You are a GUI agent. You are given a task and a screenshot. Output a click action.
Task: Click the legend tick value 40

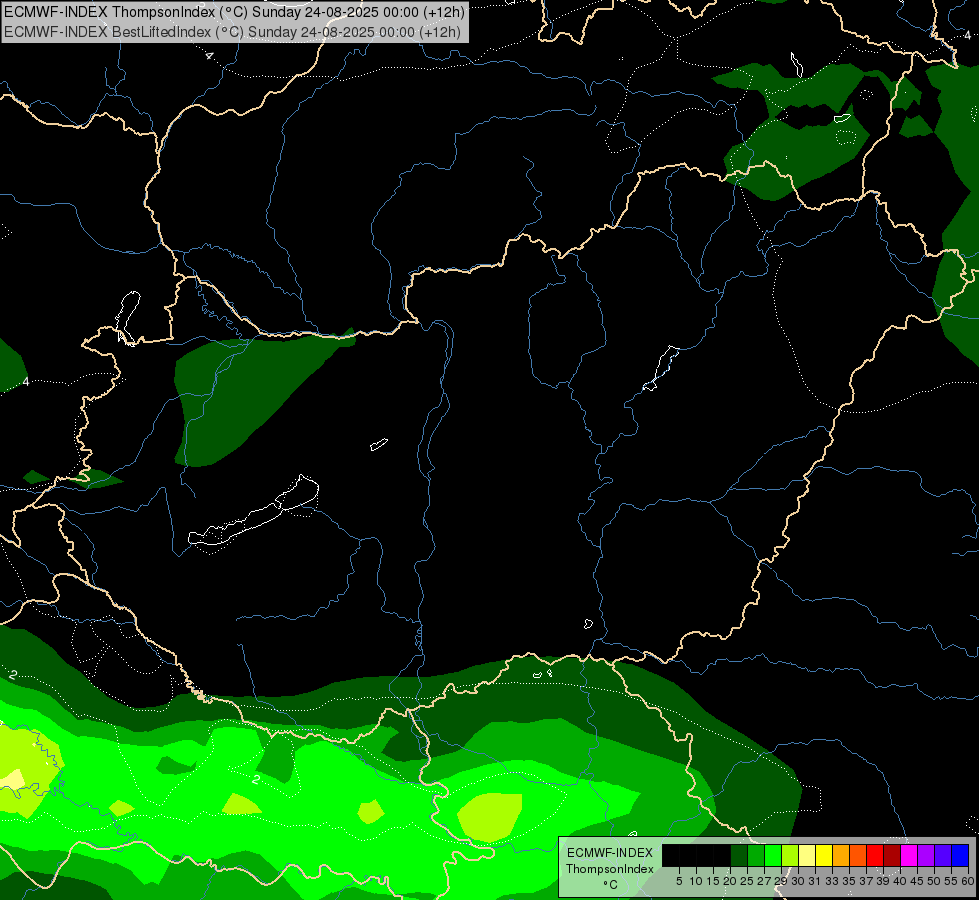click(900, 881)
